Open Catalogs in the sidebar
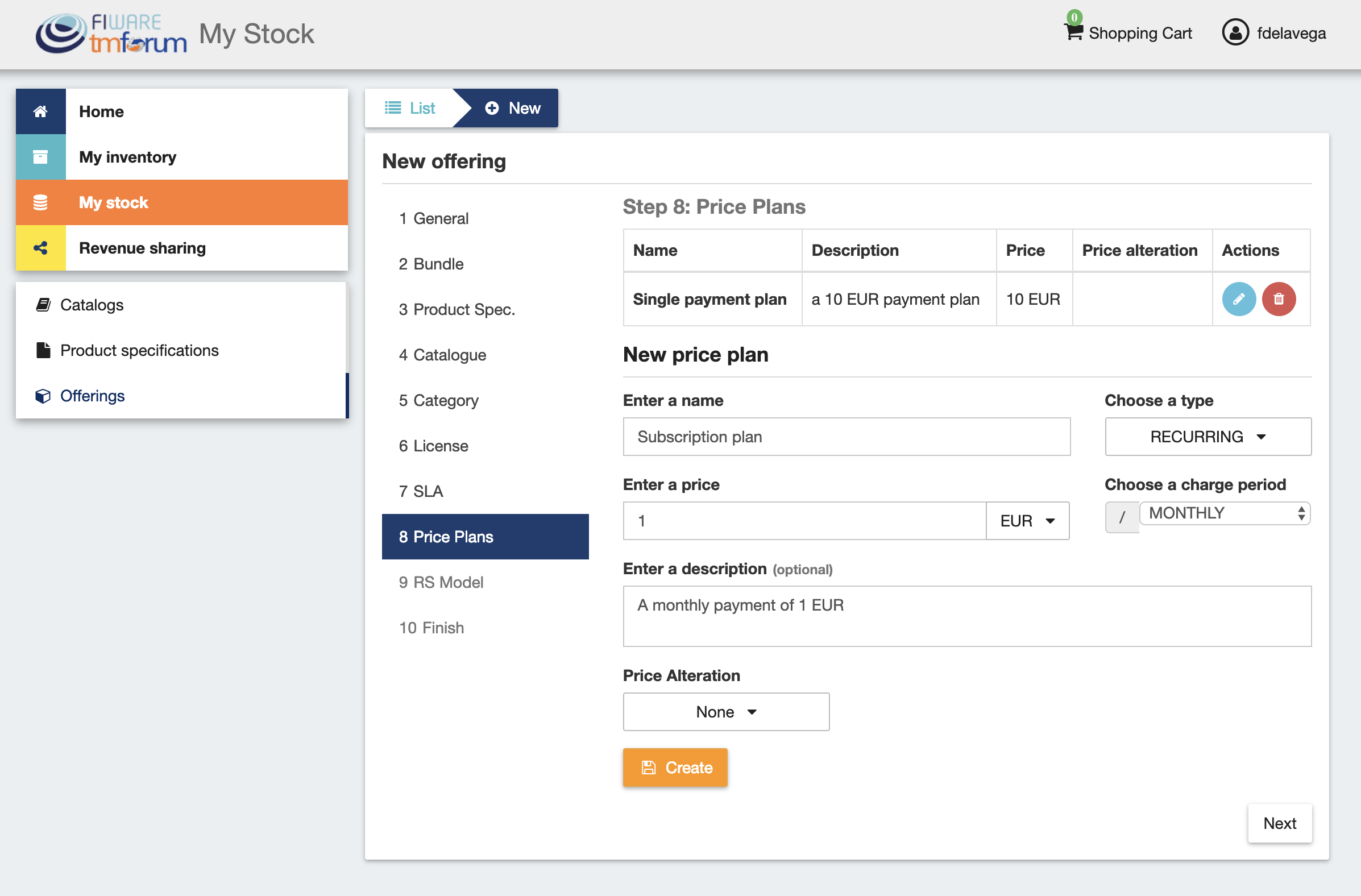Image resolution: width=1361 pixels, height=896 pixels. (x=92, y=305)
